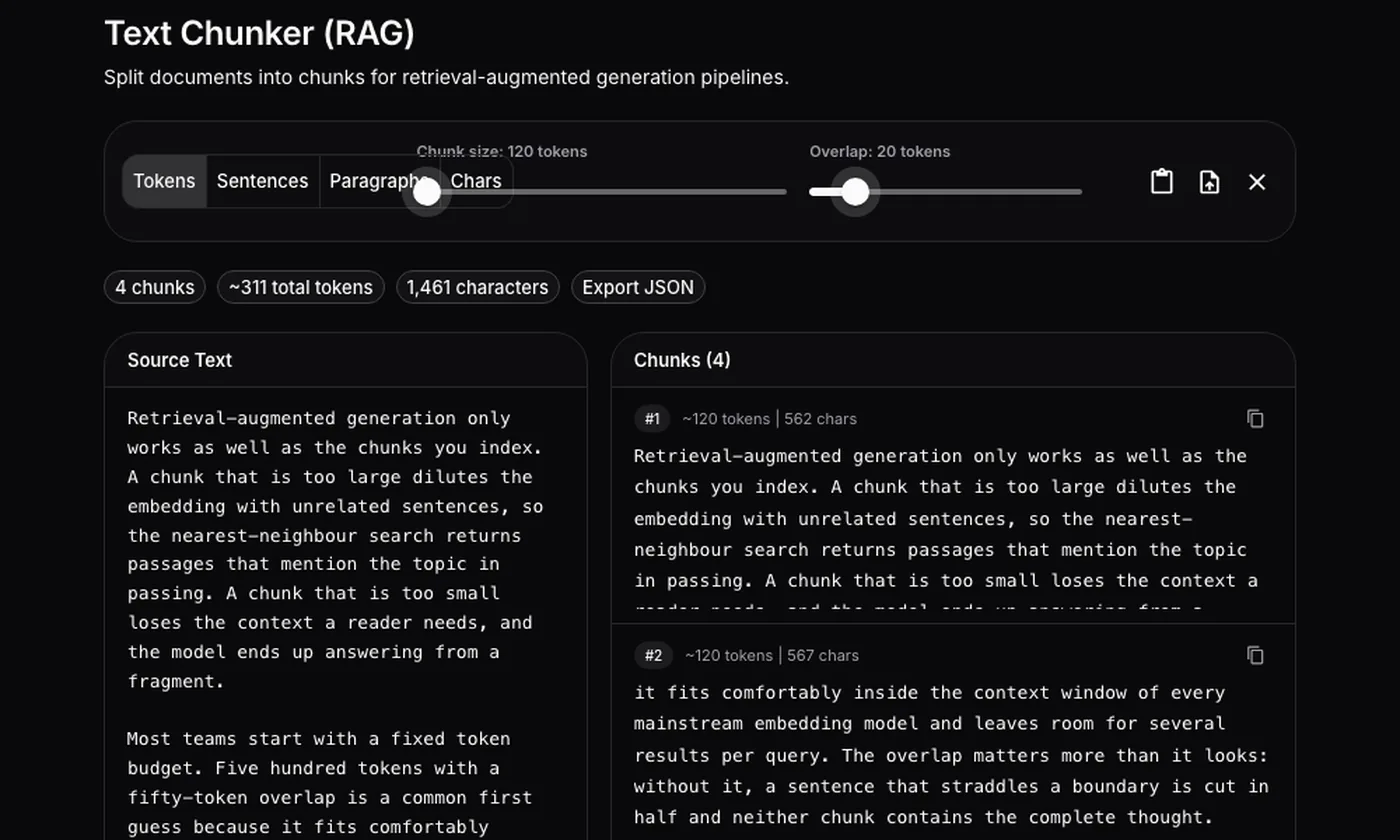Screen dimensions: 1400x840
Task: Copy chunk #2 with its copy icon
Action: 1255,655
